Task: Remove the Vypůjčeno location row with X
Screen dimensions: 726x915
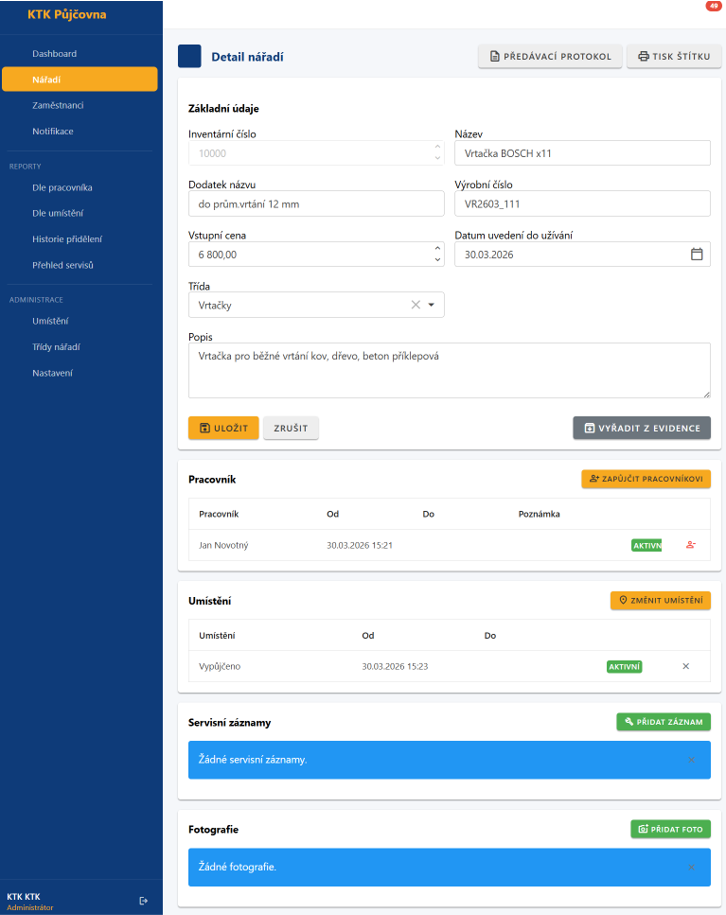Action: point(686,666)
